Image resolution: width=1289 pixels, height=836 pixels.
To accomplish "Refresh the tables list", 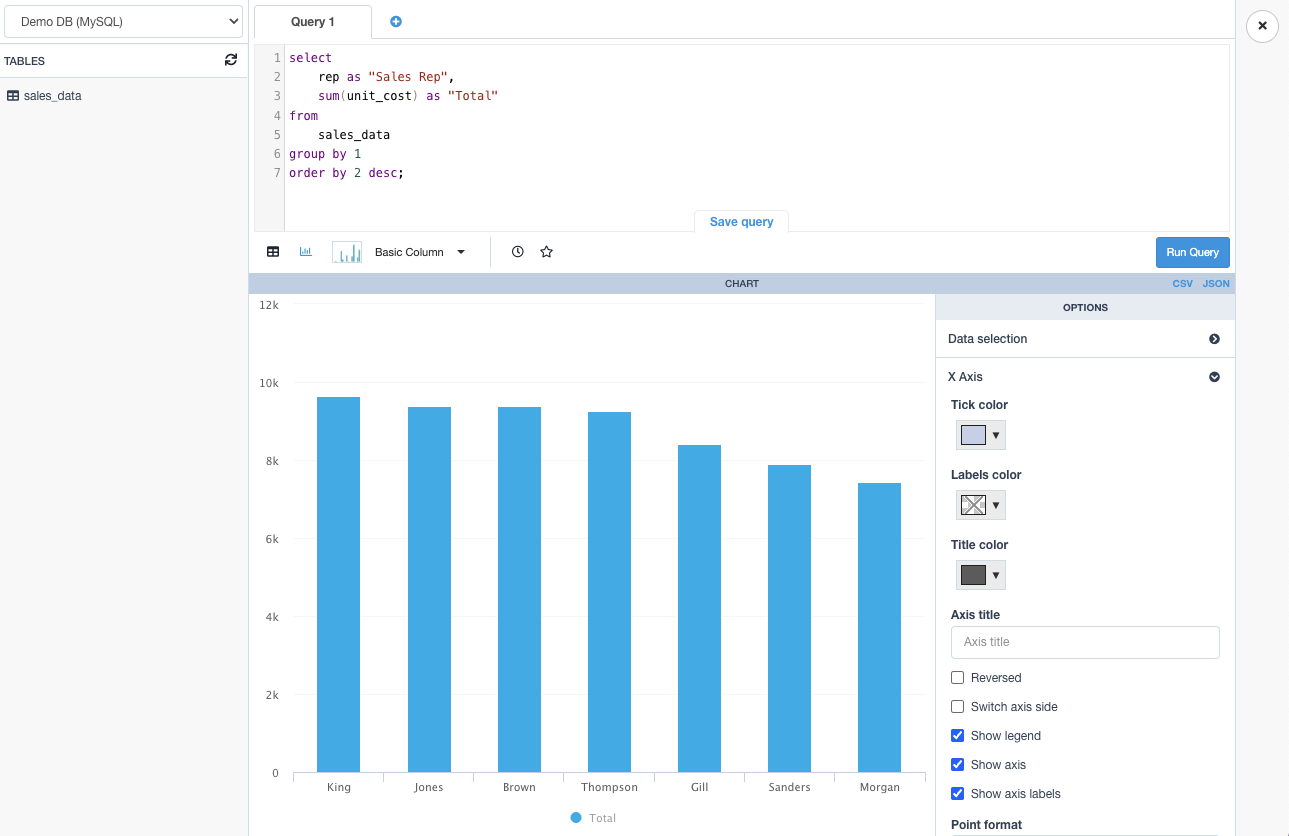I will 231,60.
